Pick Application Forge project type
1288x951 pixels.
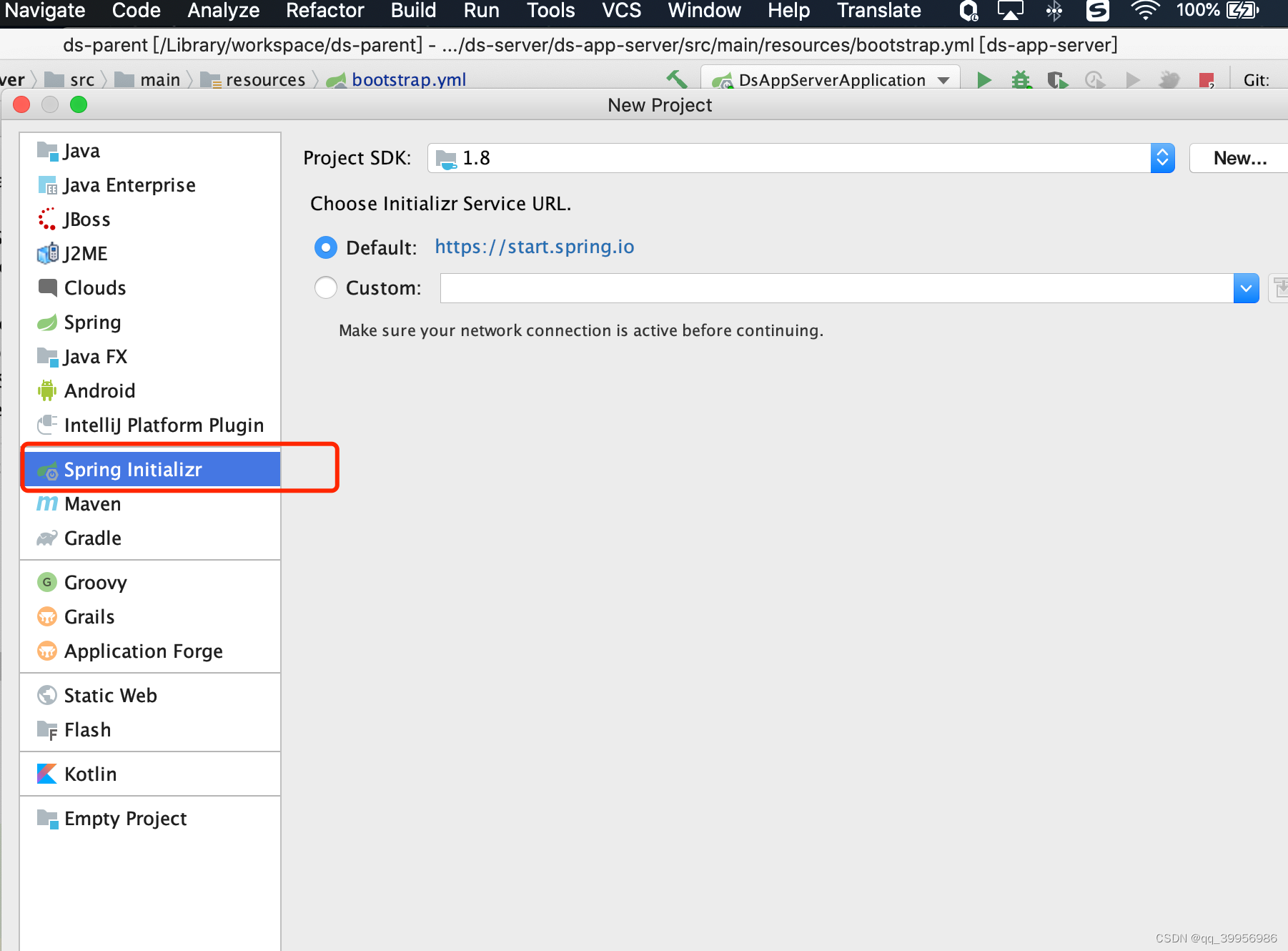pos(150,651)
